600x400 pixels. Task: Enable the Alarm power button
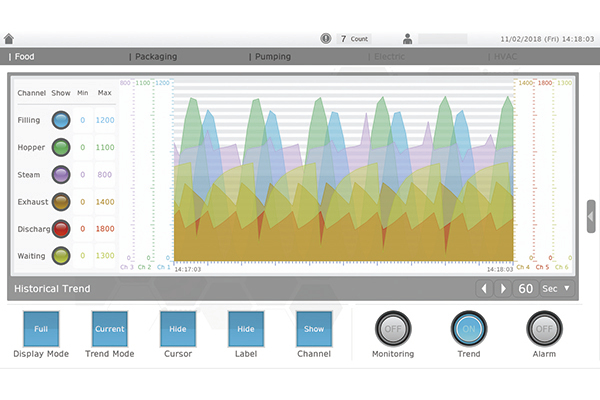pyautogui.click(x=544, y=328)
